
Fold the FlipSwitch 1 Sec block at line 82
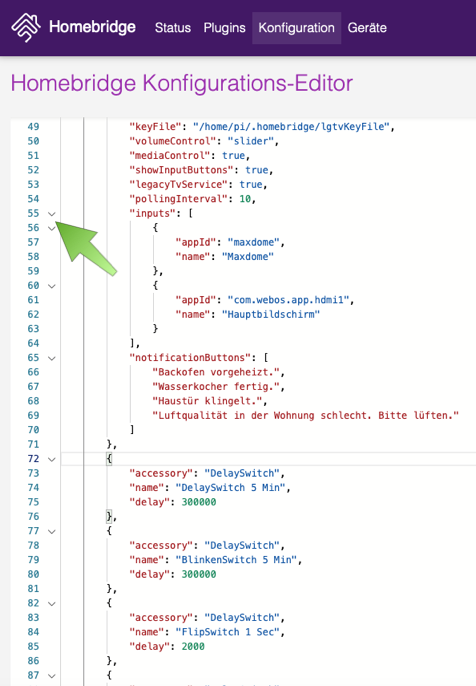pyautogui.click(x=52, y=604)
